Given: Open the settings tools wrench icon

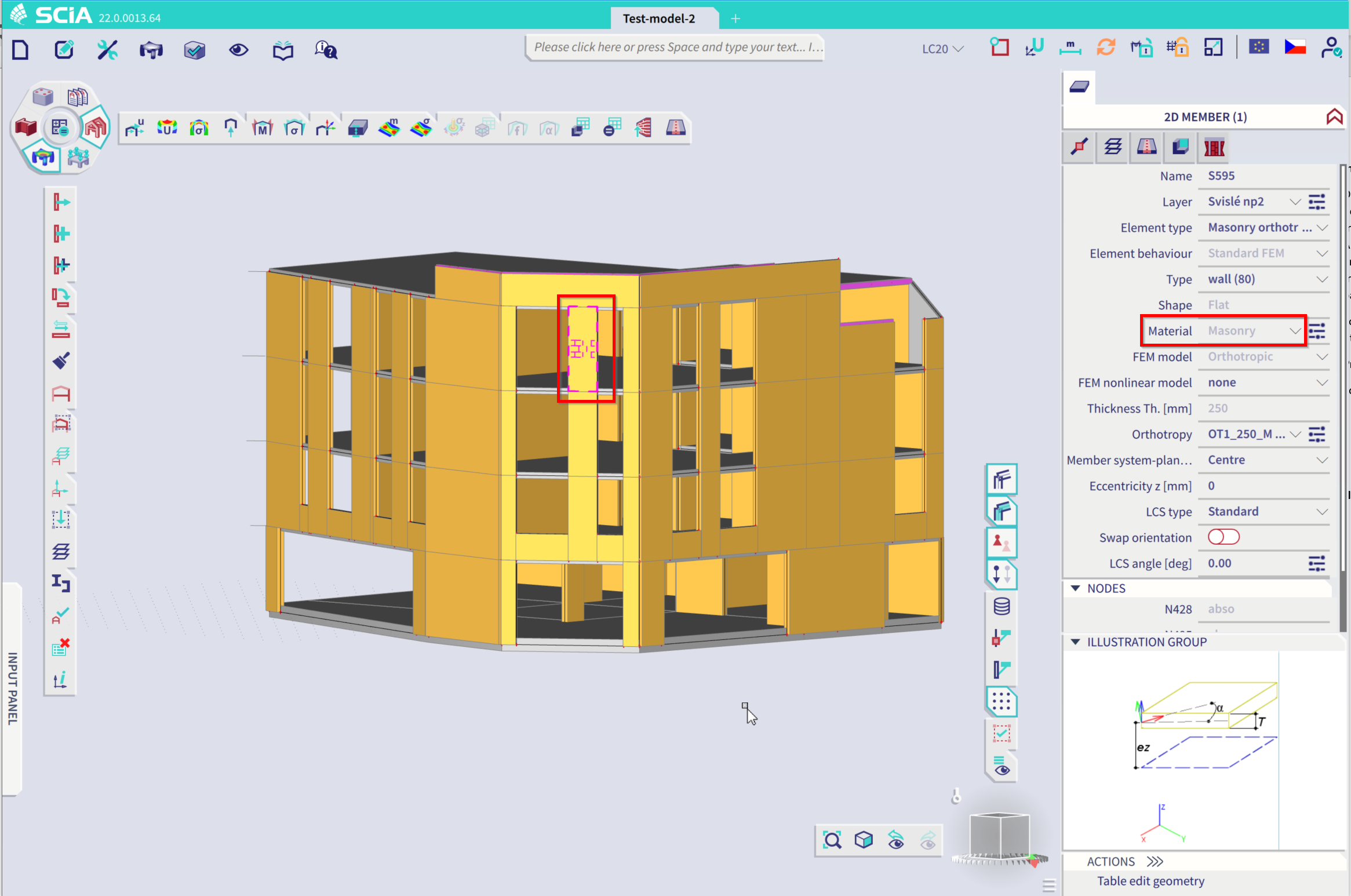Looking at the screenshot, I should [x=107, y=50].
